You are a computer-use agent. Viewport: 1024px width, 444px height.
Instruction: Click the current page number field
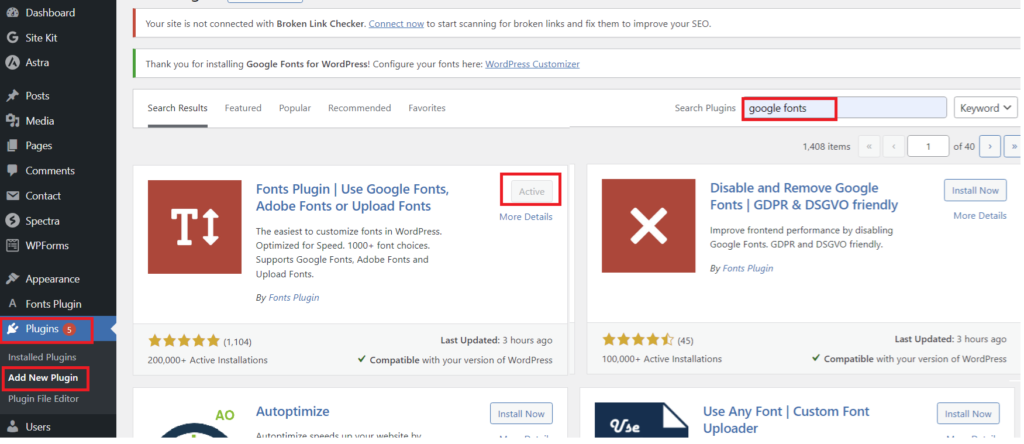(928, 146)
